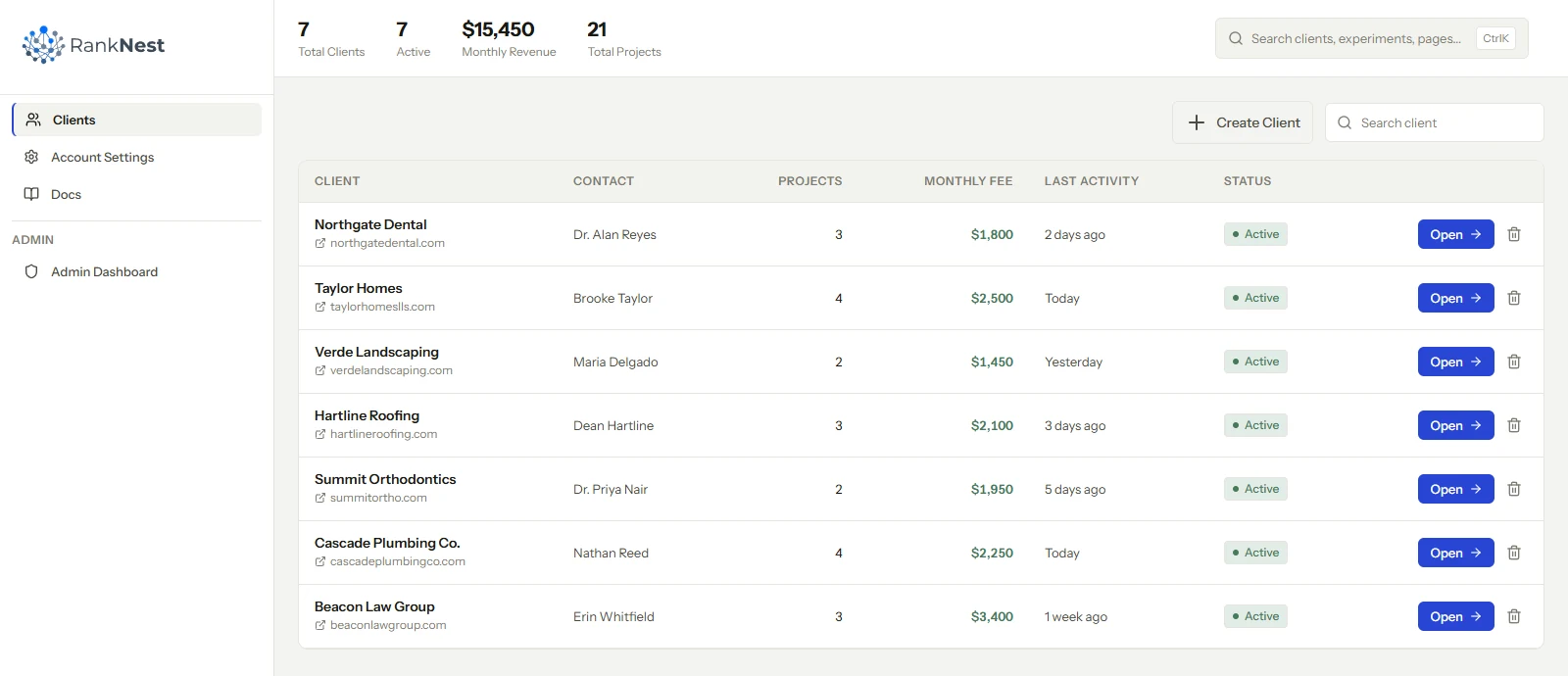Viewport: 1568px width, 676px height.
Task: Focus the Search client field
Action: [x=1434, y=122]
